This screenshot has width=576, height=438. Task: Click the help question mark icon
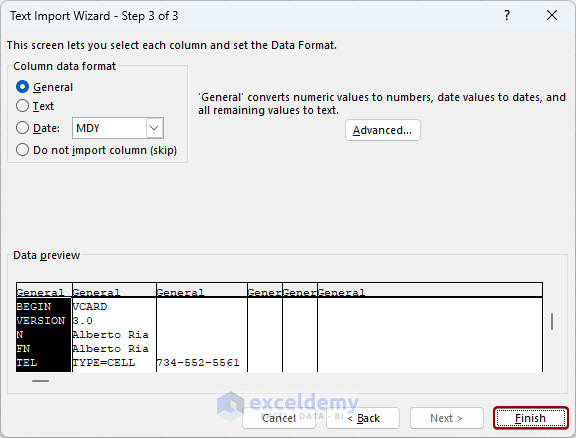[x=507, y=15]
